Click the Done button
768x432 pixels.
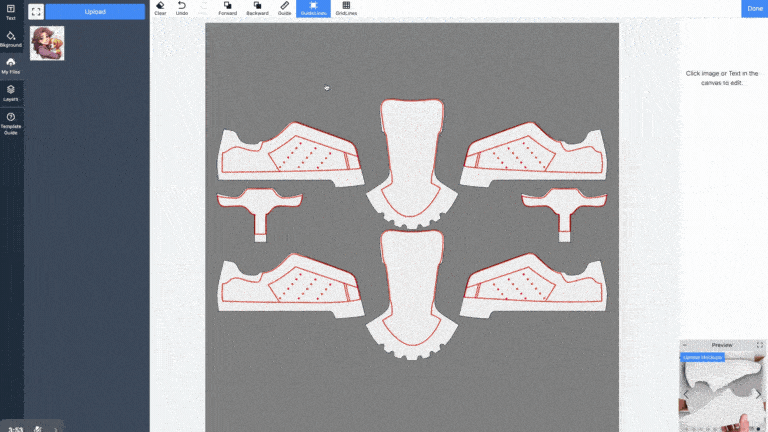point(754,8)
